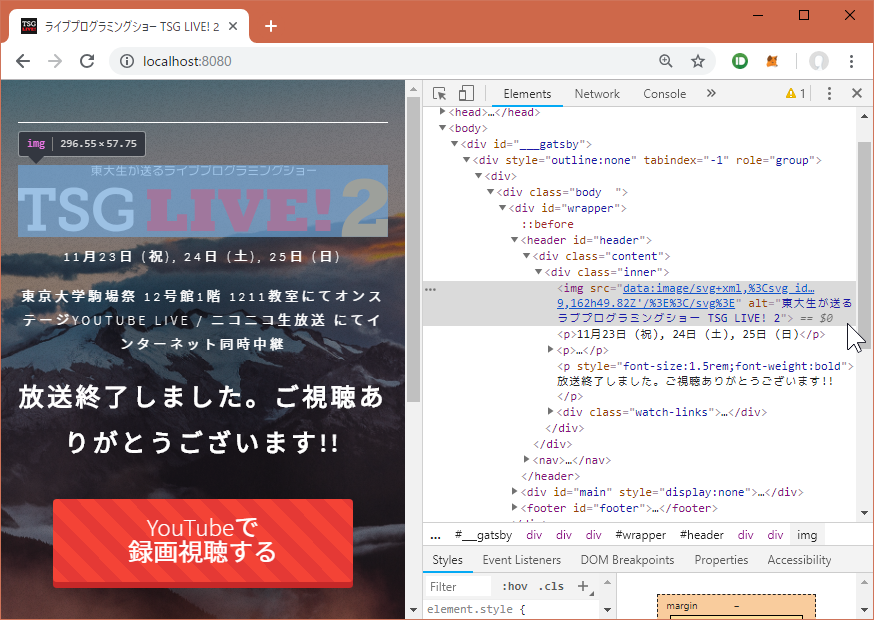
Task: Expand the watch-links div node
Action: [x=551, y=411]
